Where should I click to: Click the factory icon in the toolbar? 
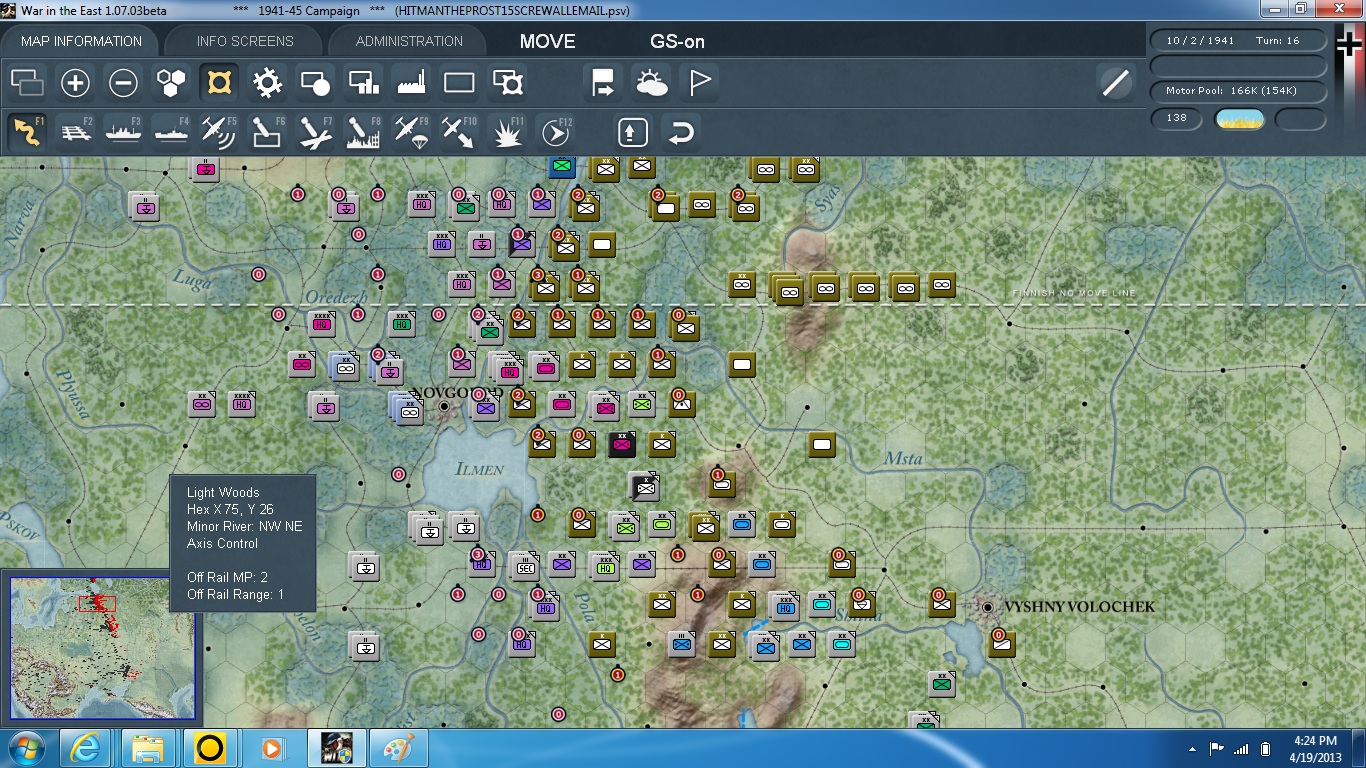click(x=411, y=83)
